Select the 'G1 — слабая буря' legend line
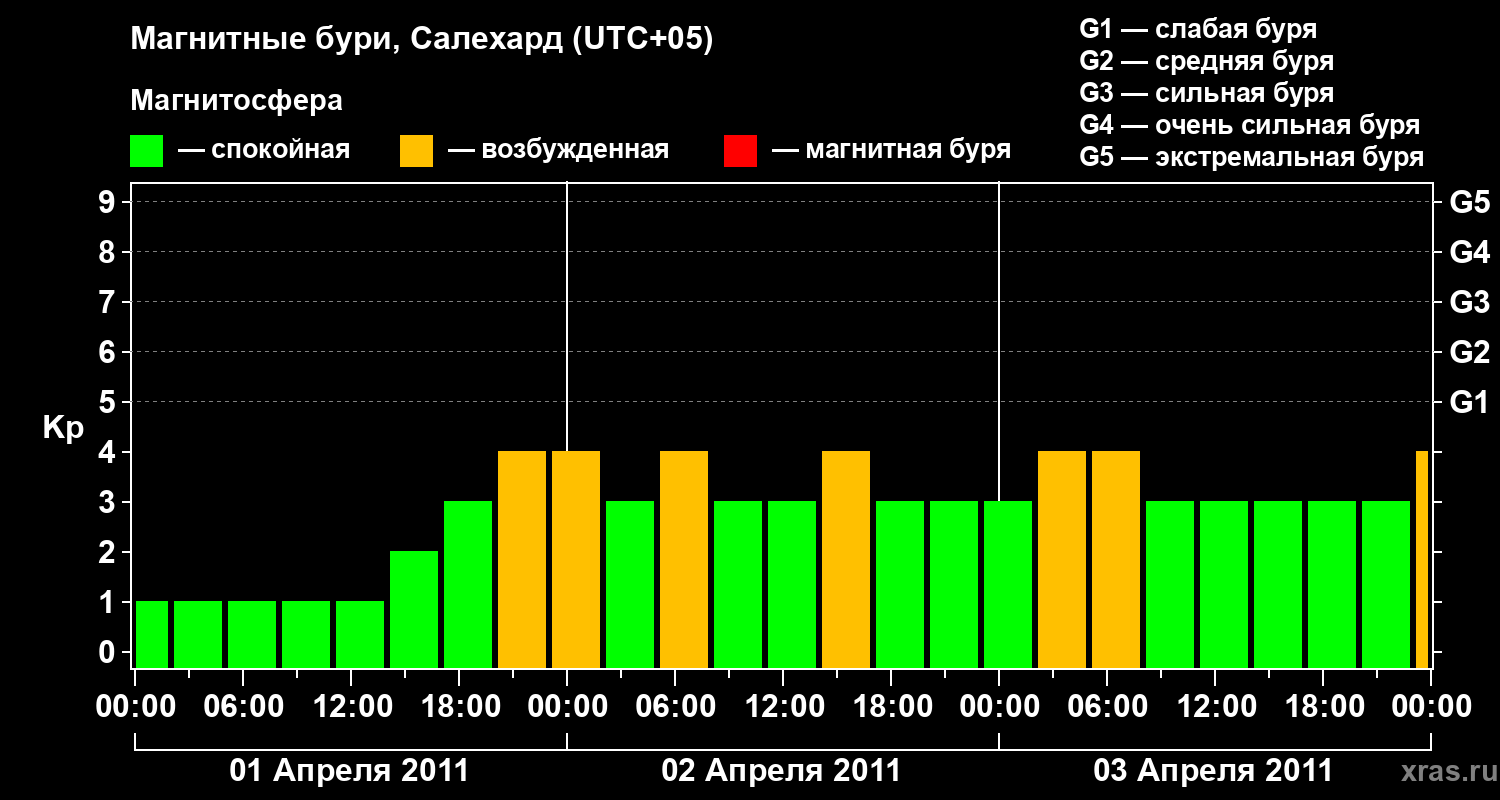The height and width of the screenshot is (800, 1500). (x=1198, y=29)
